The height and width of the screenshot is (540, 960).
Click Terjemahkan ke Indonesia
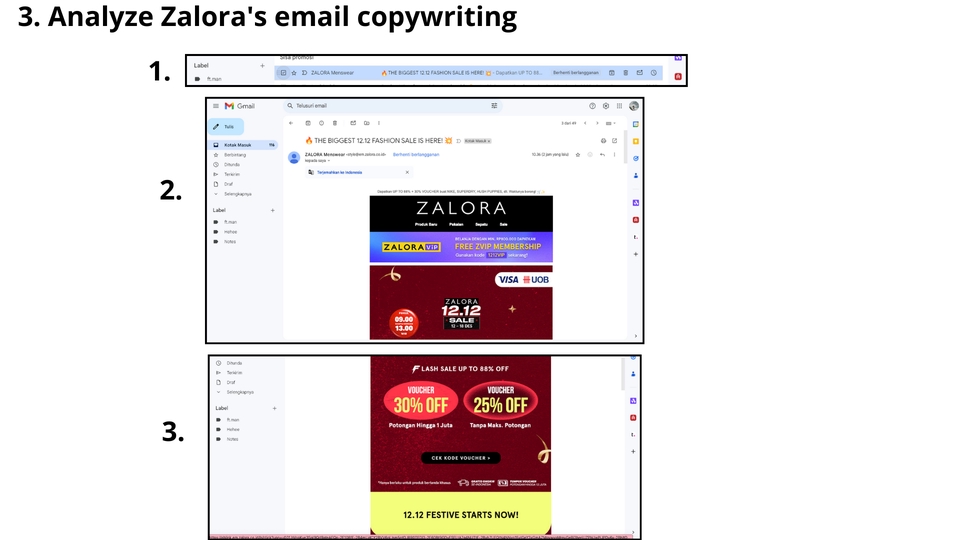pos(339,173)
